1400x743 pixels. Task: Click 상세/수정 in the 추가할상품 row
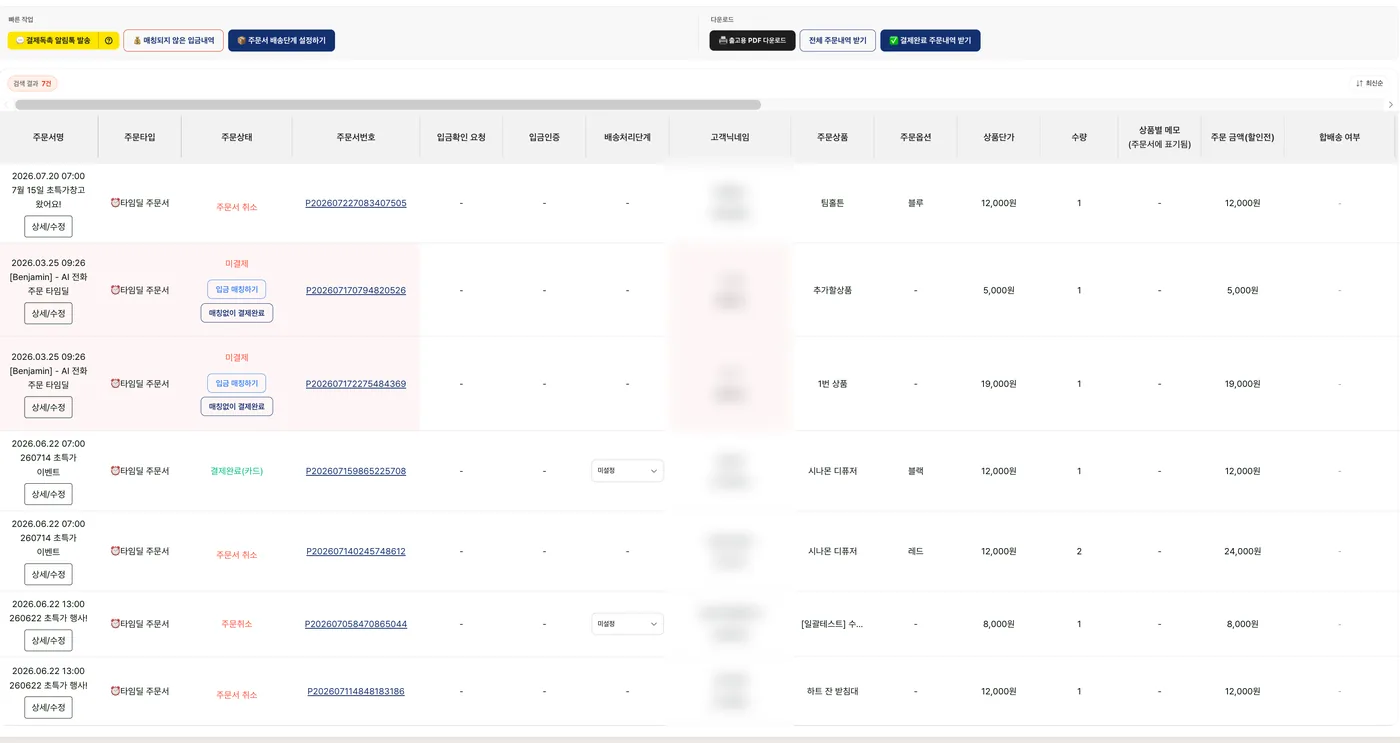[x=48, y=313]
